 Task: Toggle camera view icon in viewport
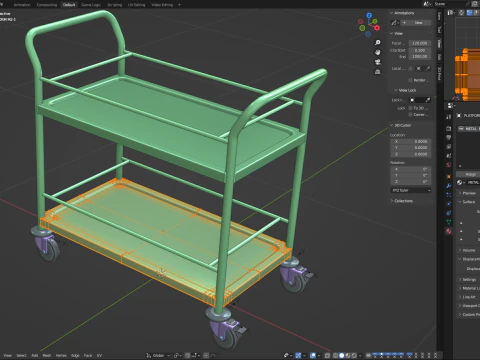378,62
